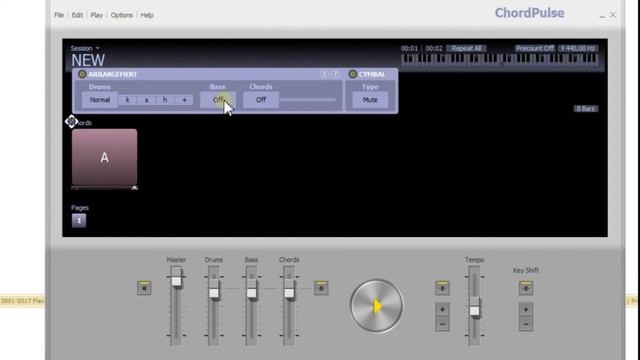
Task: Click the 440.00 Hz tuning button
Action: click(x=578, y=48)
